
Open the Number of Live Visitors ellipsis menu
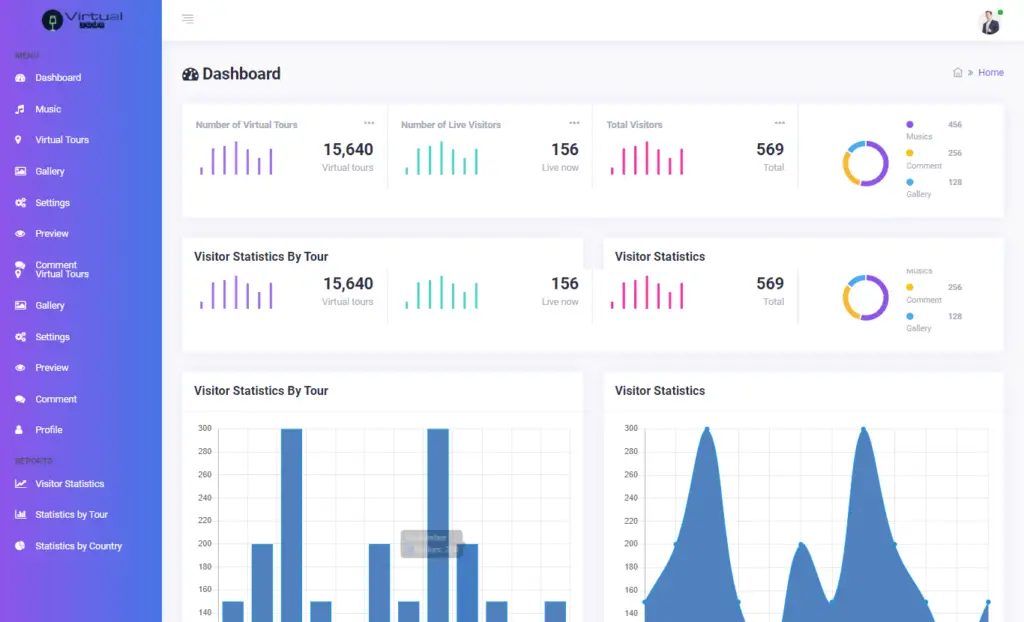tap(574, 123)
